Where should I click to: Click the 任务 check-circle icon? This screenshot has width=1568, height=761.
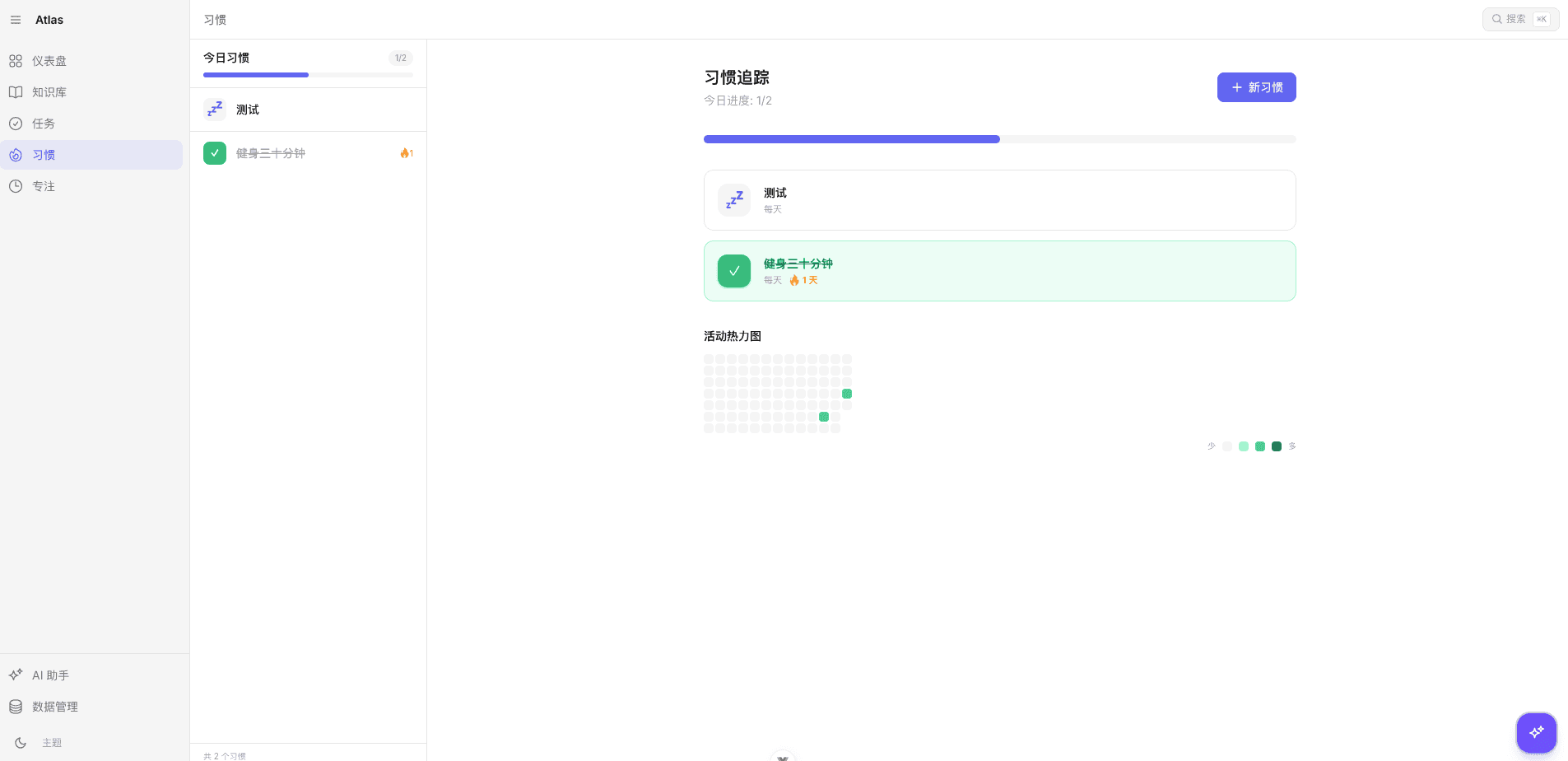click(x=16, y=124)
